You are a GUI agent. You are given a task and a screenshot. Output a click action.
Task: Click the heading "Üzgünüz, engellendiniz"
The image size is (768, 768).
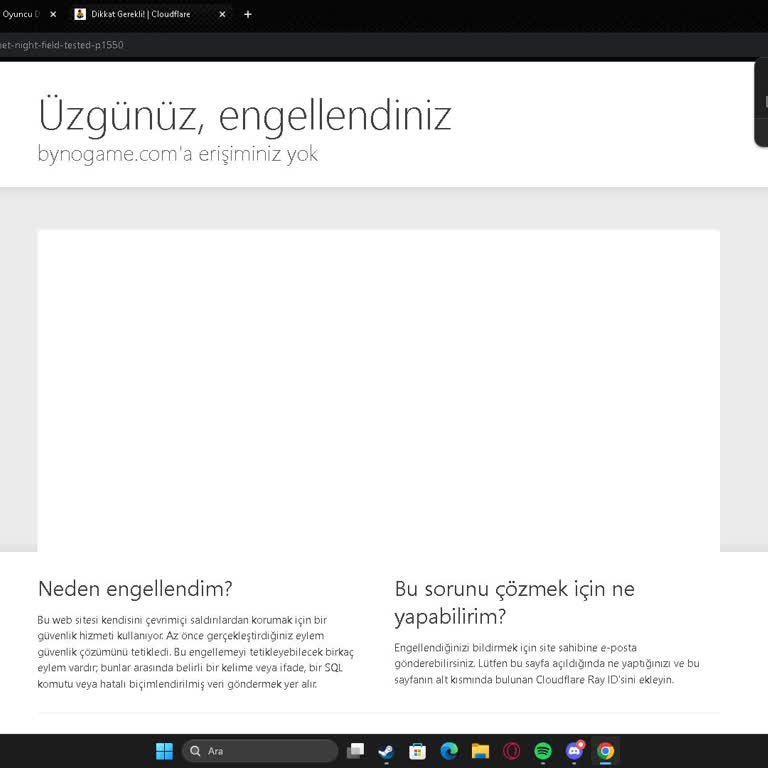(x=245, y=116)
